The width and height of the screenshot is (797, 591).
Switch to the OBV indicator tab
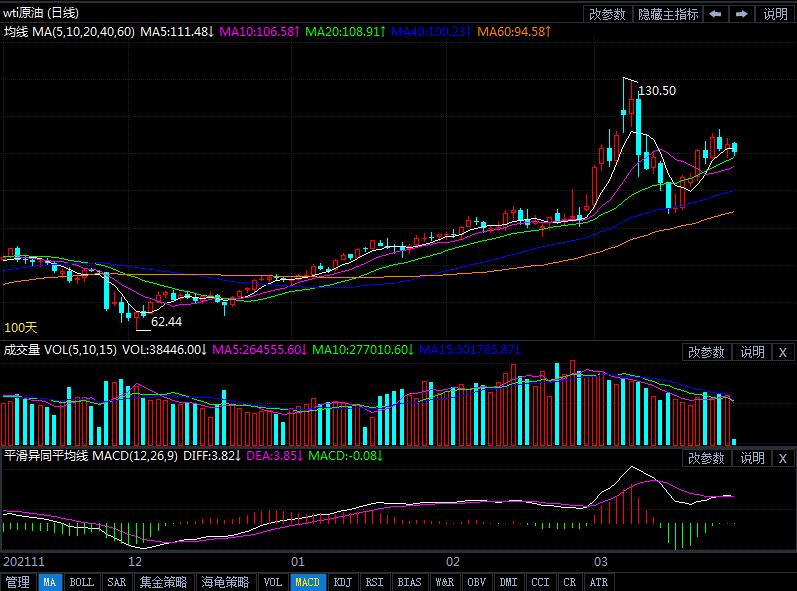coord(477,582)
